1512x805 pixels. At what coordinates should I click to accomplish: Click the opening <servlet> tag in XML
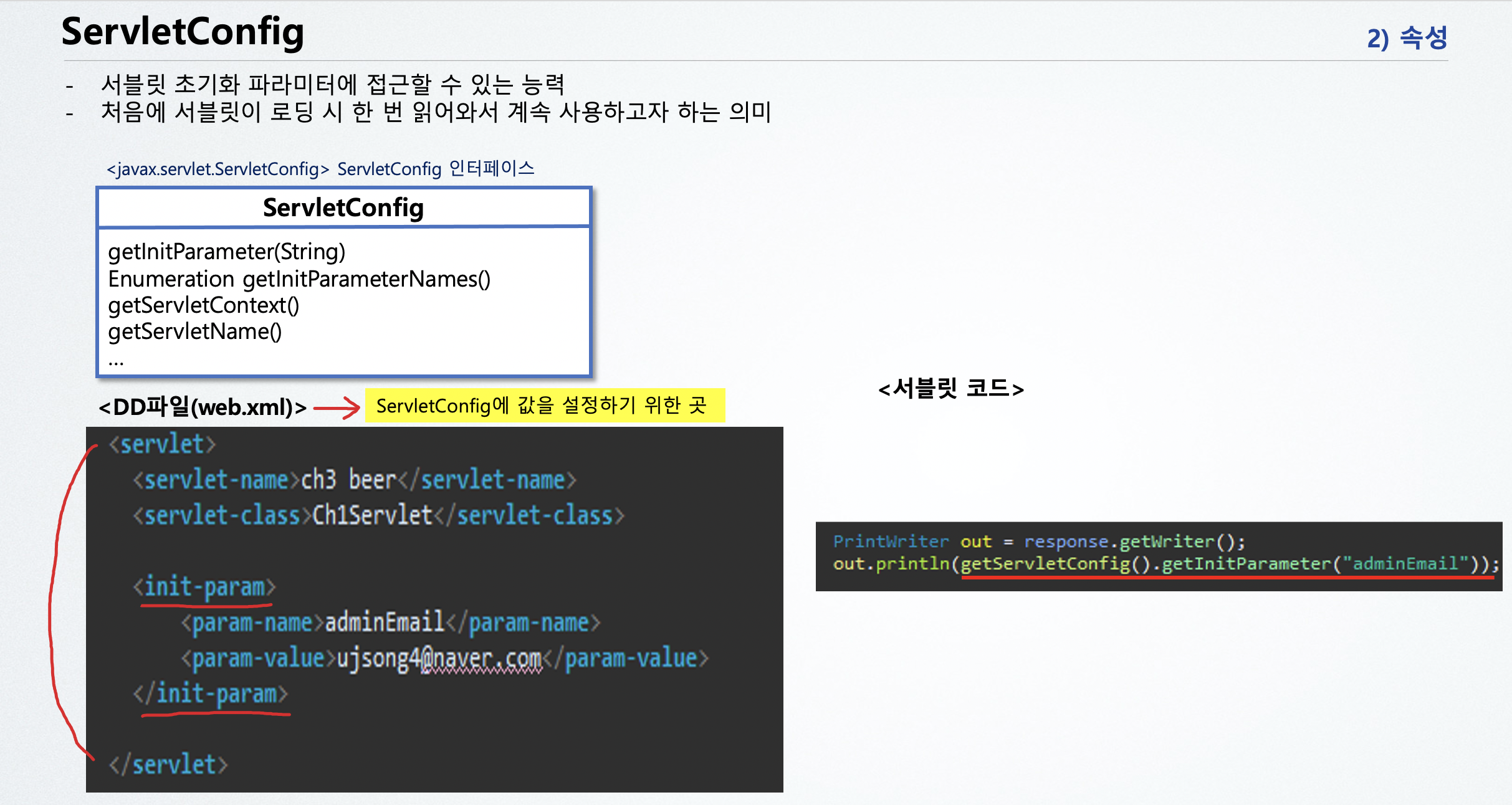[x=162, y=444]
